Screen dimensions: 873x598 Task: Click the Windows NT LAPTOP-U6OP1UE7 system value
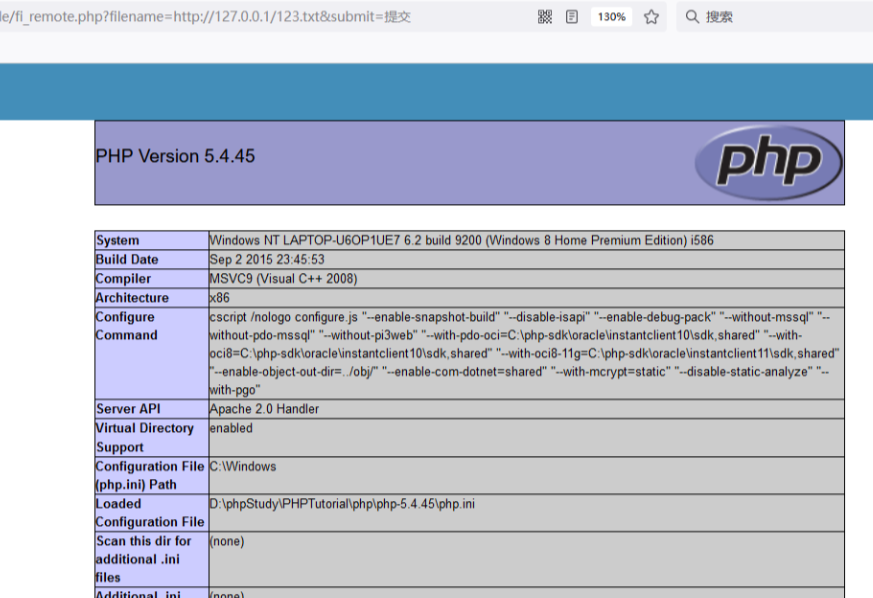[461, 241]
